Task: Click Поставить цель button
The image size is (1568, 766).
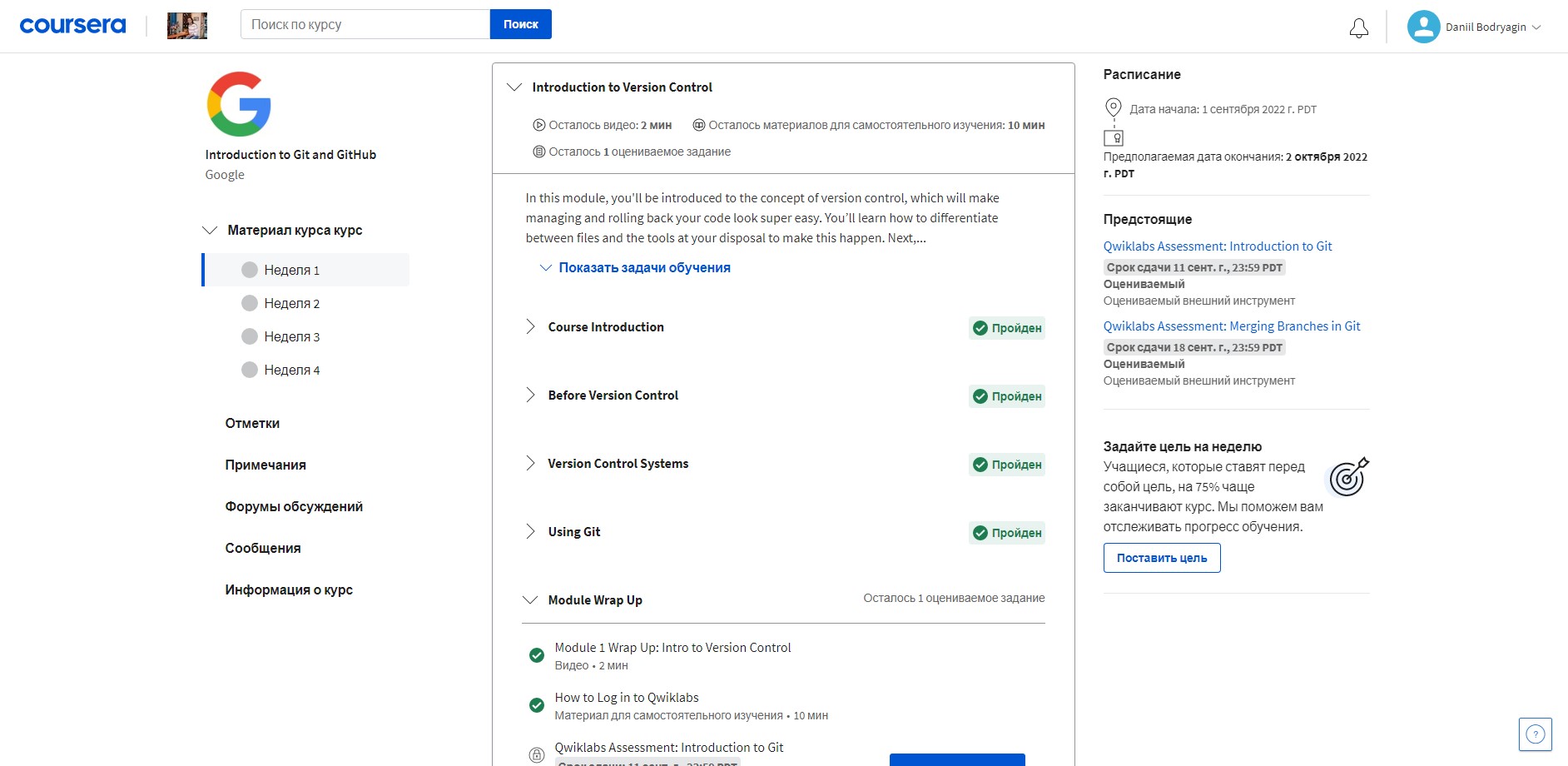Action: 1162,558
